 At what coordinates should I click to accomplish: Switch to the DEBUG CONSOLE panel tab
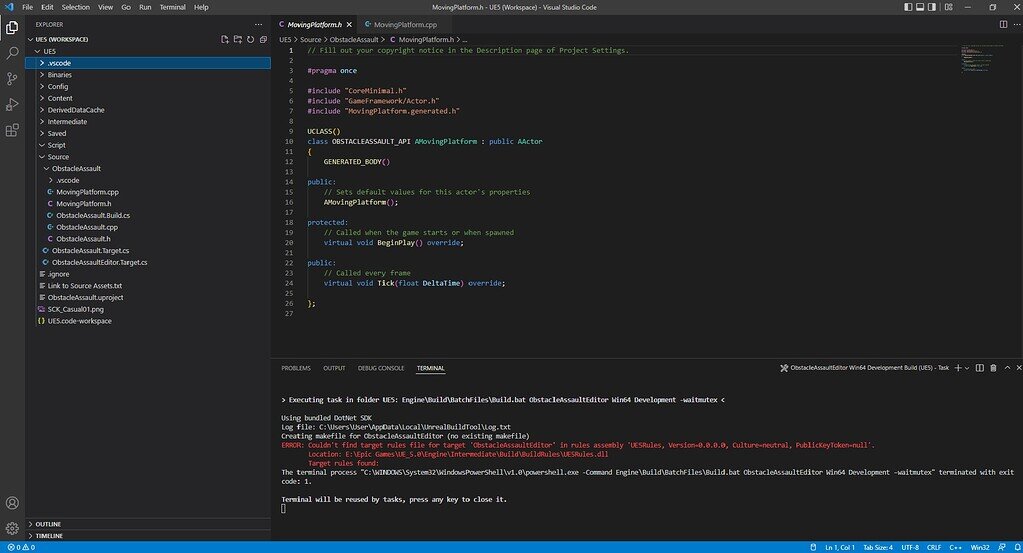click(381, 368)
